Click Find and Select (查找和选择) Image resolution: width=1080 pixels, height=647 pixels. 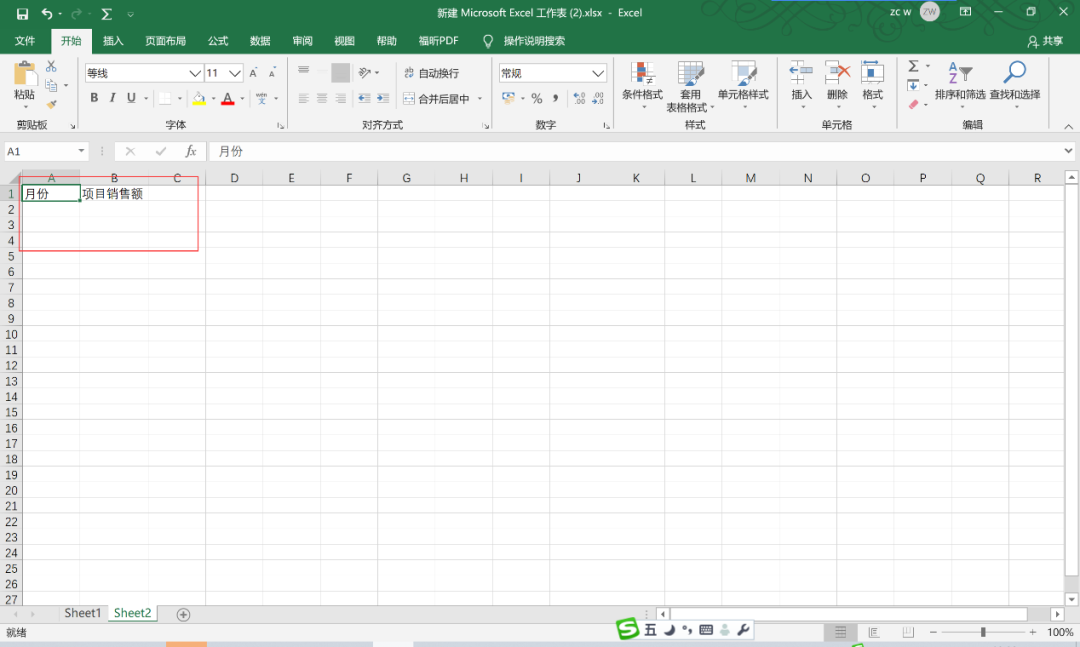1014,80
